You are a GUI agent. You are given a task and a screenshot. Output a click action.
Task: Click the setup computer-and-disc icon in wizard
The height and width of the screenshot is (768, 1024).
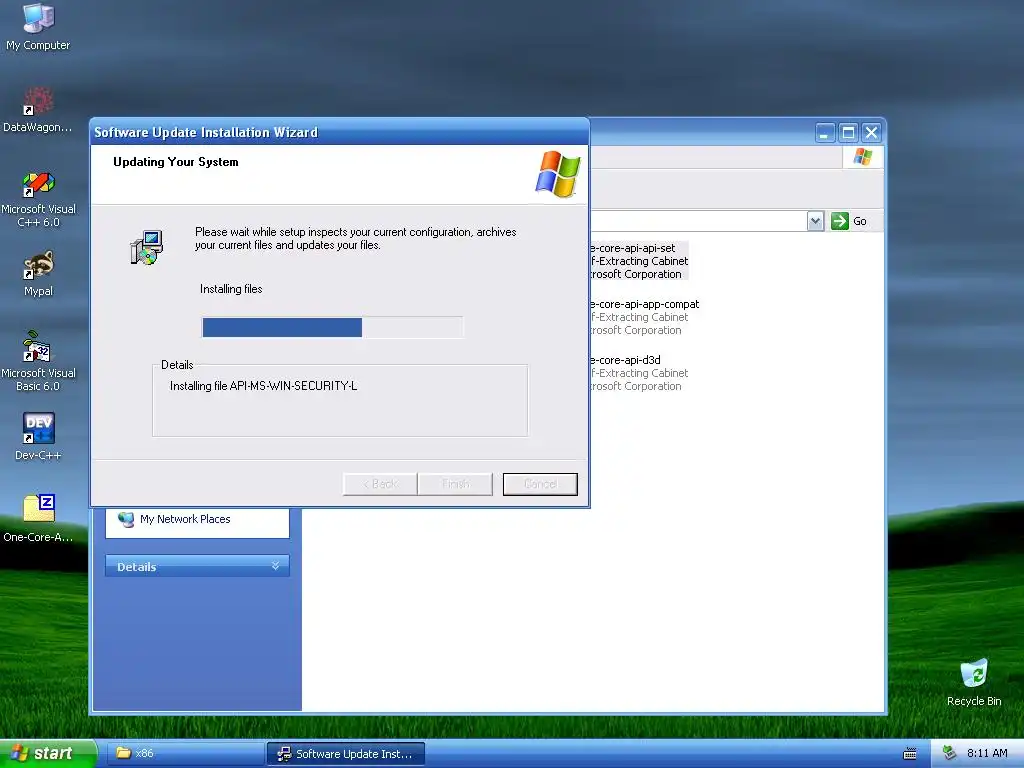tap(146, 248)
